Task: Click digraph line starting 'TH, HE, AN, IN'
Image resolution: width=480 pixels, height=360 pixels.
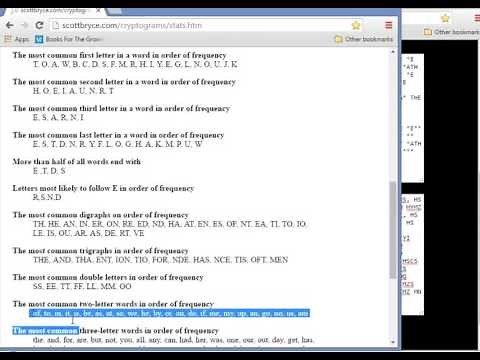Action: tap(169, 224)
